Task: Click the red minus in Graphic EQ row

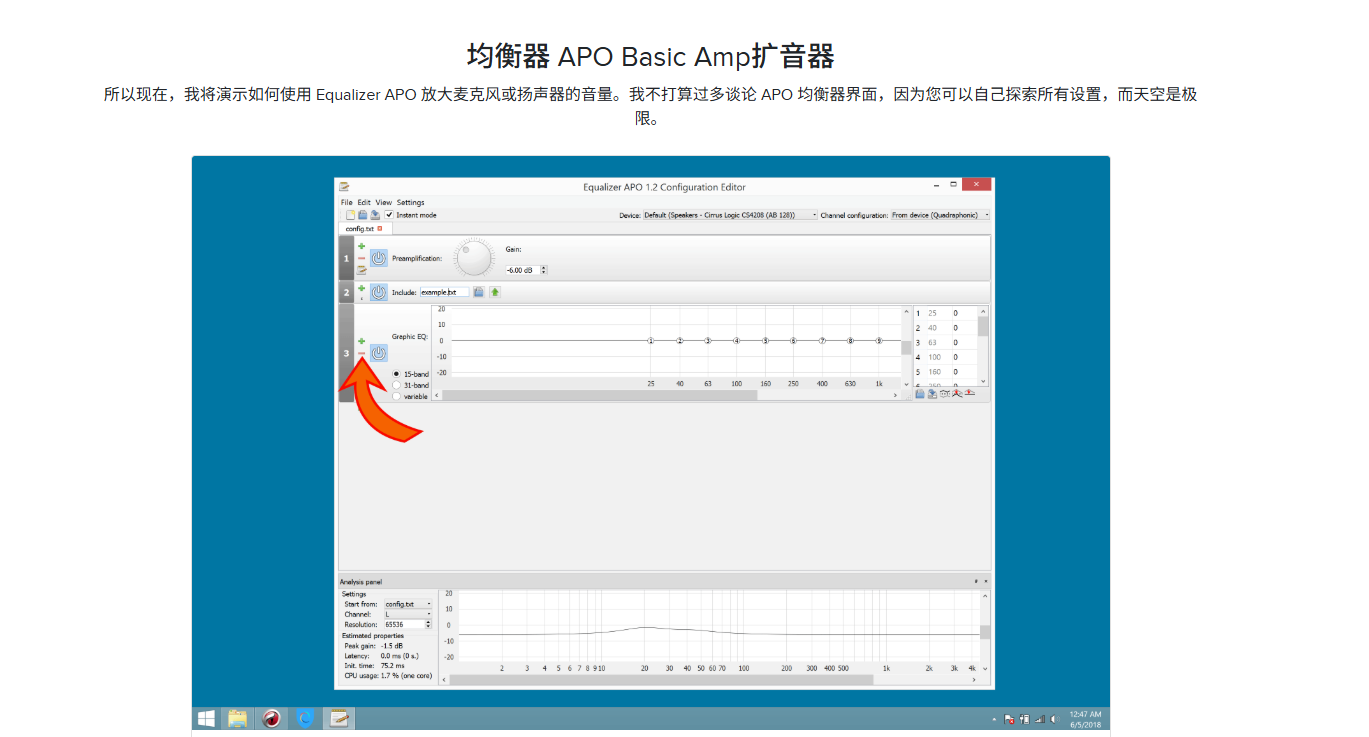Action: coord(362,353)
